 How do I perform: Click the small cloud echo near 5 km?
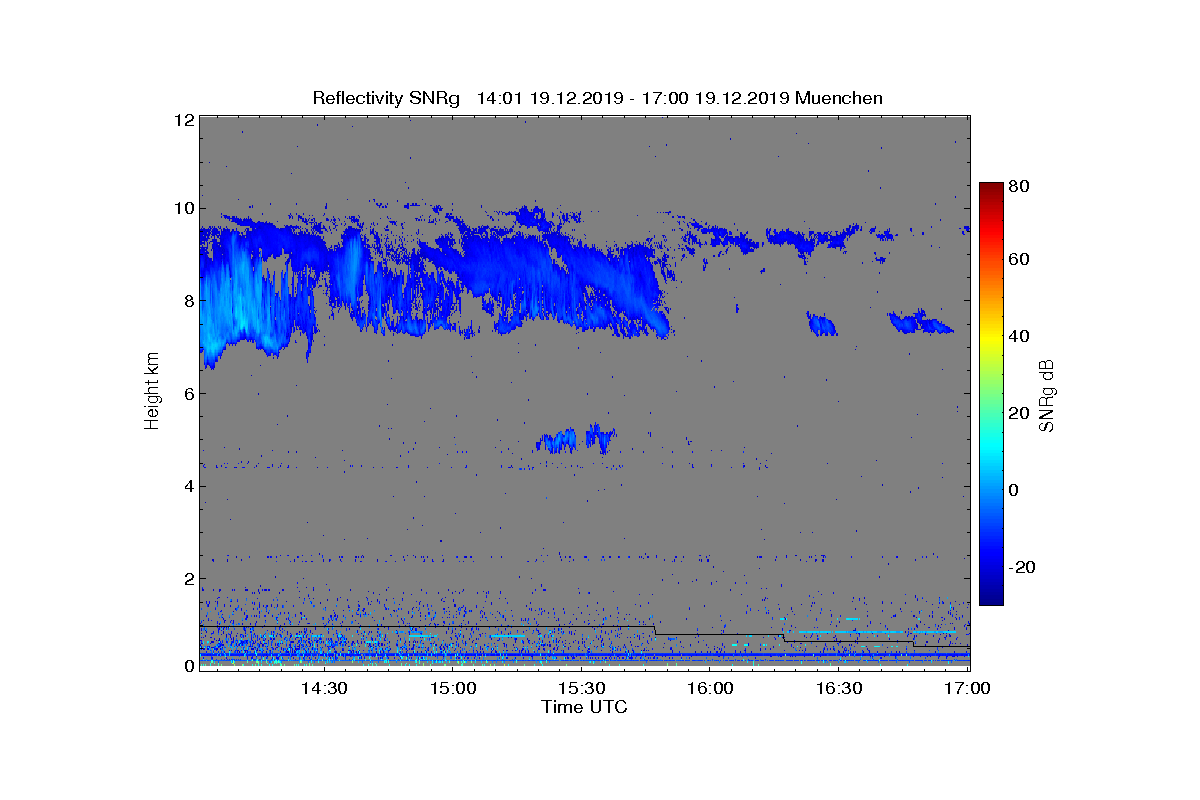(575, 439)
